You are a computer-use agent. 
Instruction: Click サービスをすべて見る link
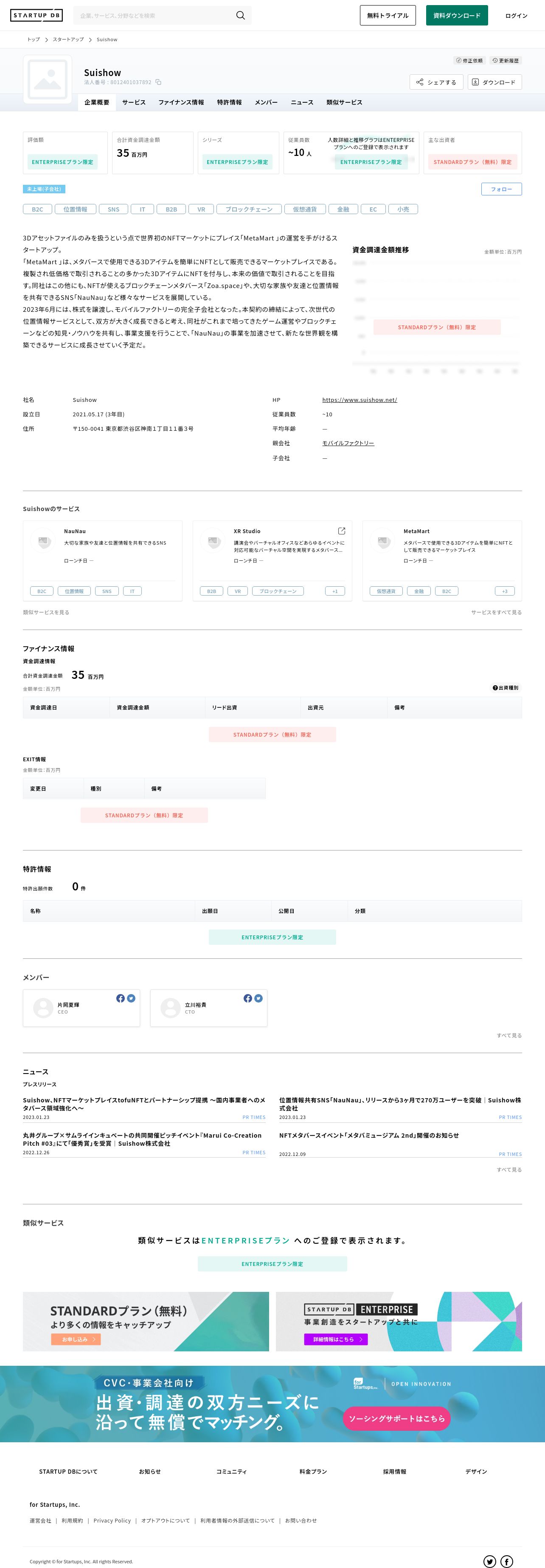click(496, 612)
